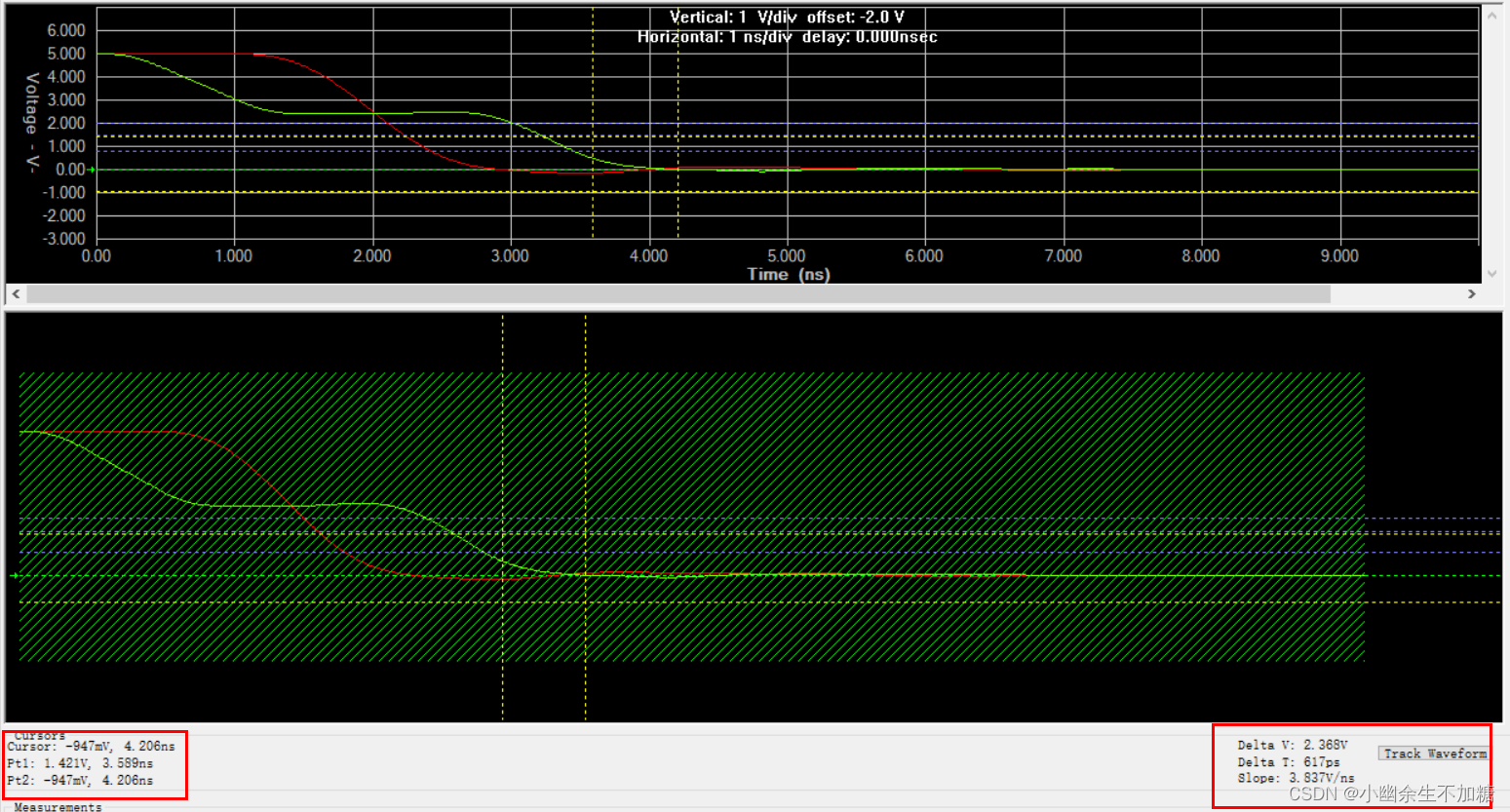Click the 6.000 voltage axis tick label
The width and height of the screenshot is (1510, 812).
click(x=66, y=30)
